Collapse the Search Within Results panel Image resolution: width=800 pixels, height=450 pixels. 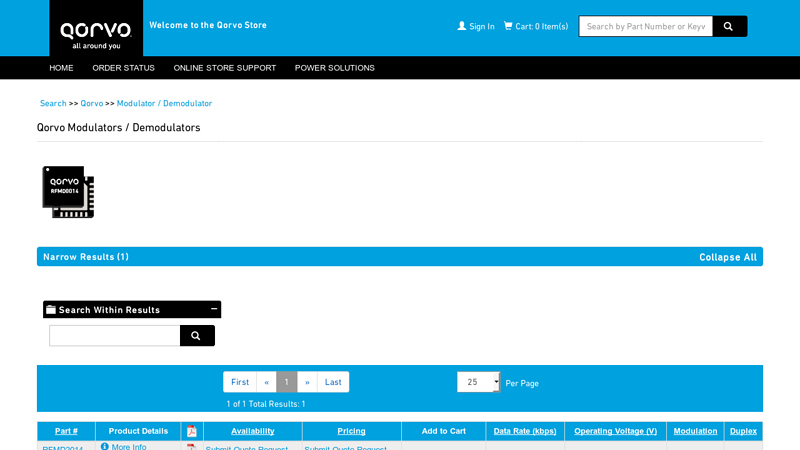click(x=214, y=309)
